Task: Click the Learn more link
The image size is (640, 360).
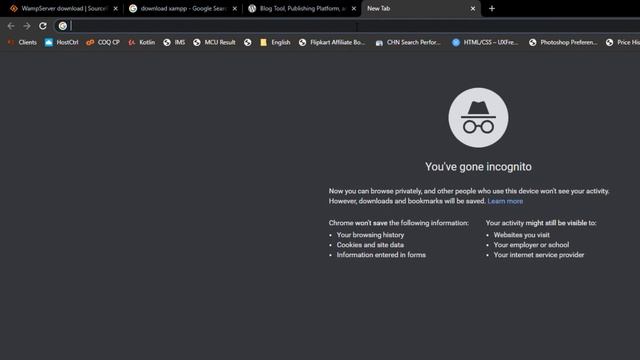Action: (505, 201)
